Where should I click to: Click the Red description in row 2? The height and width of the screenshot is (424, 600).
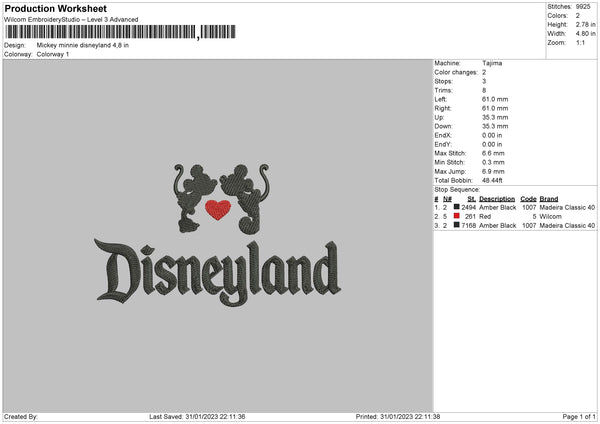[485, 217]
